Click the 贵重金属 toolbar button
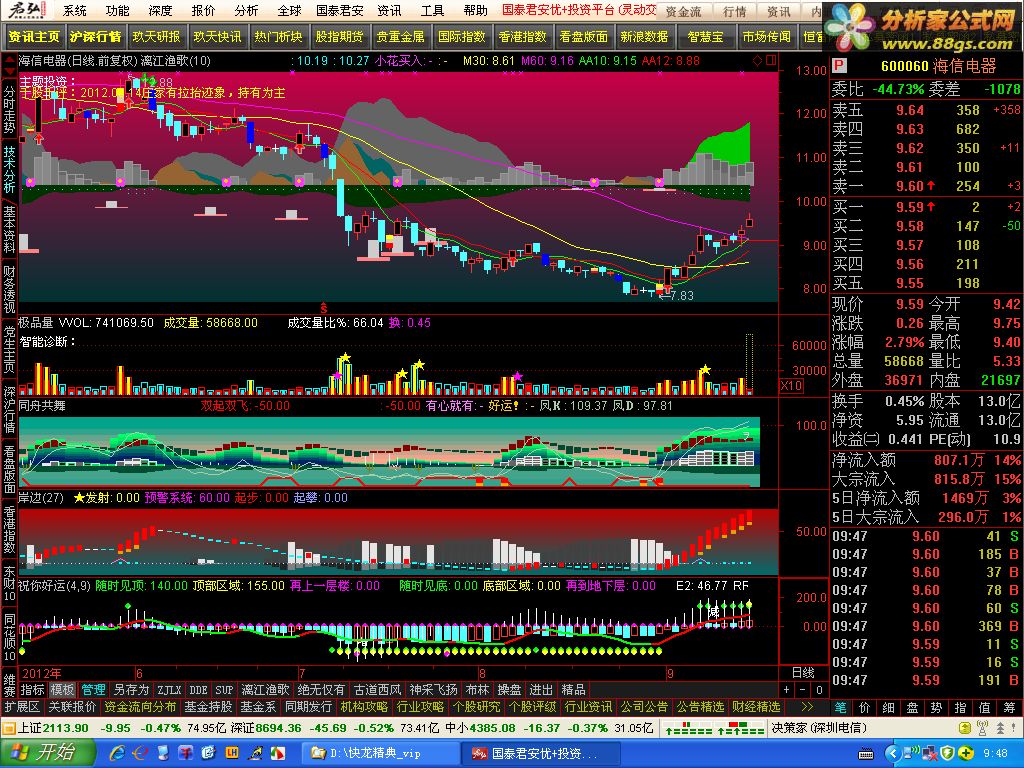Image resolution: width=1024 pixels, height=768 pixels. tap(400, 37)
